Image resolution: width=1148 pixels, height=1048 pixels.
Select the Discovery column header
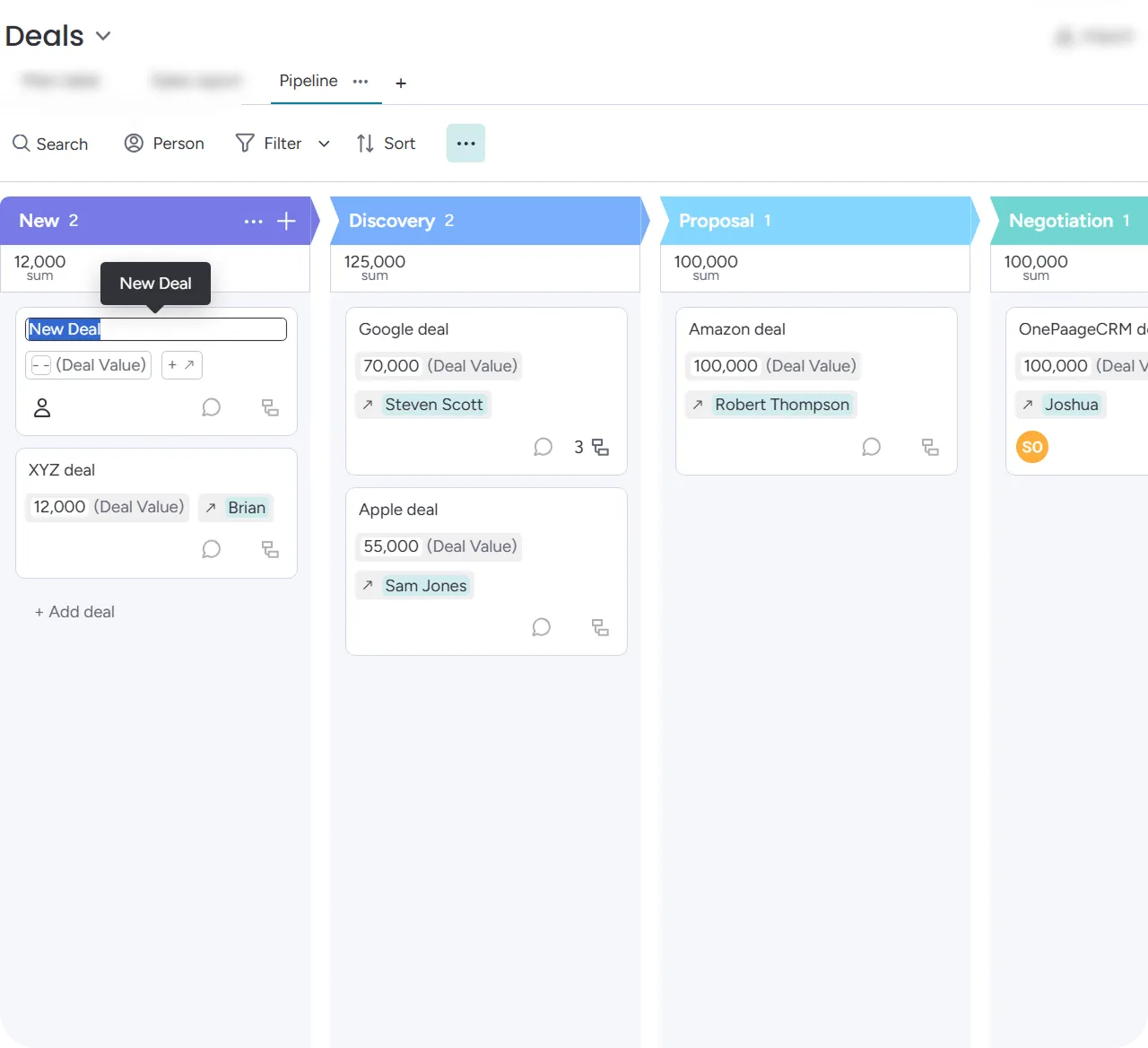click(485, 221)
